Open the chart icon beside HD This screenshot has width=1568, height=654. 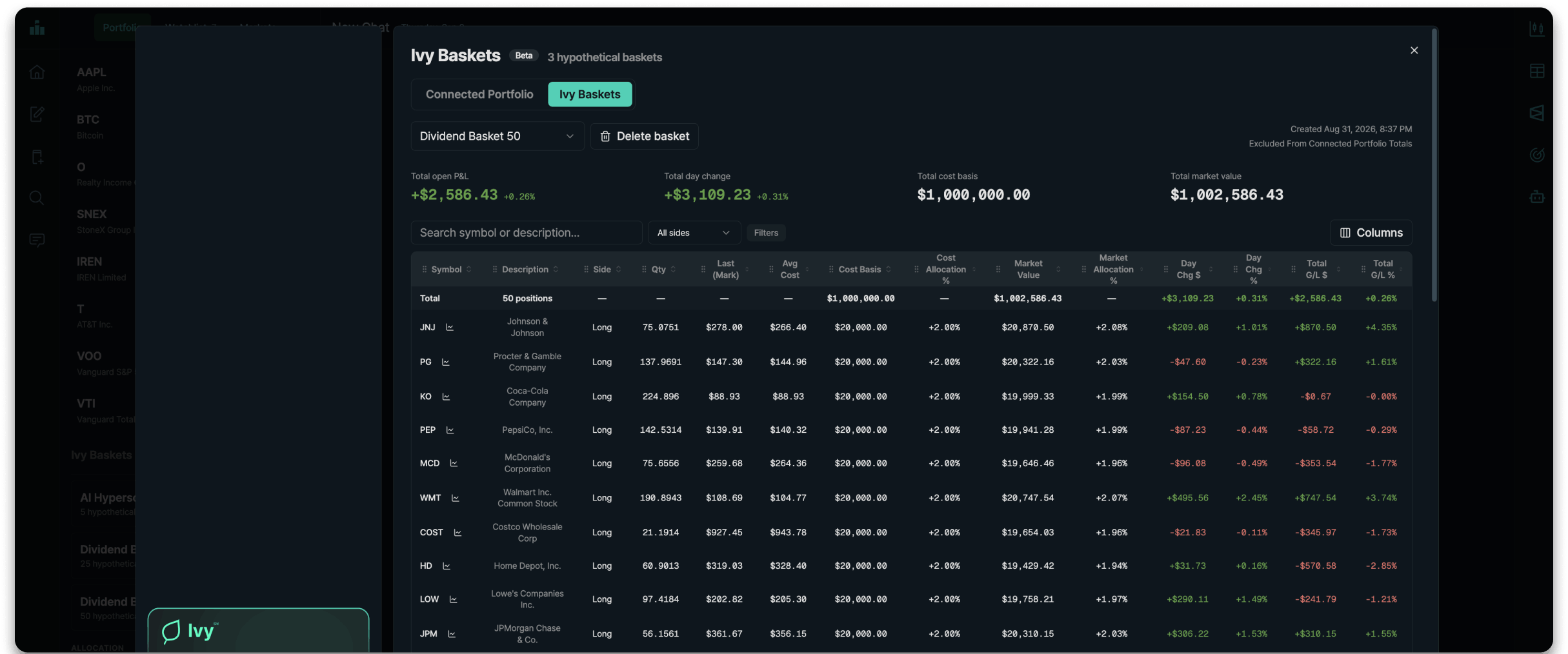click(x=447, y=566)
